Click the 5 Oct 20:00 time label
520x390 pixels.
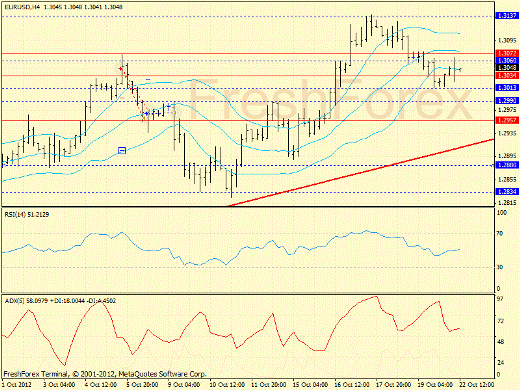[142, 385]
